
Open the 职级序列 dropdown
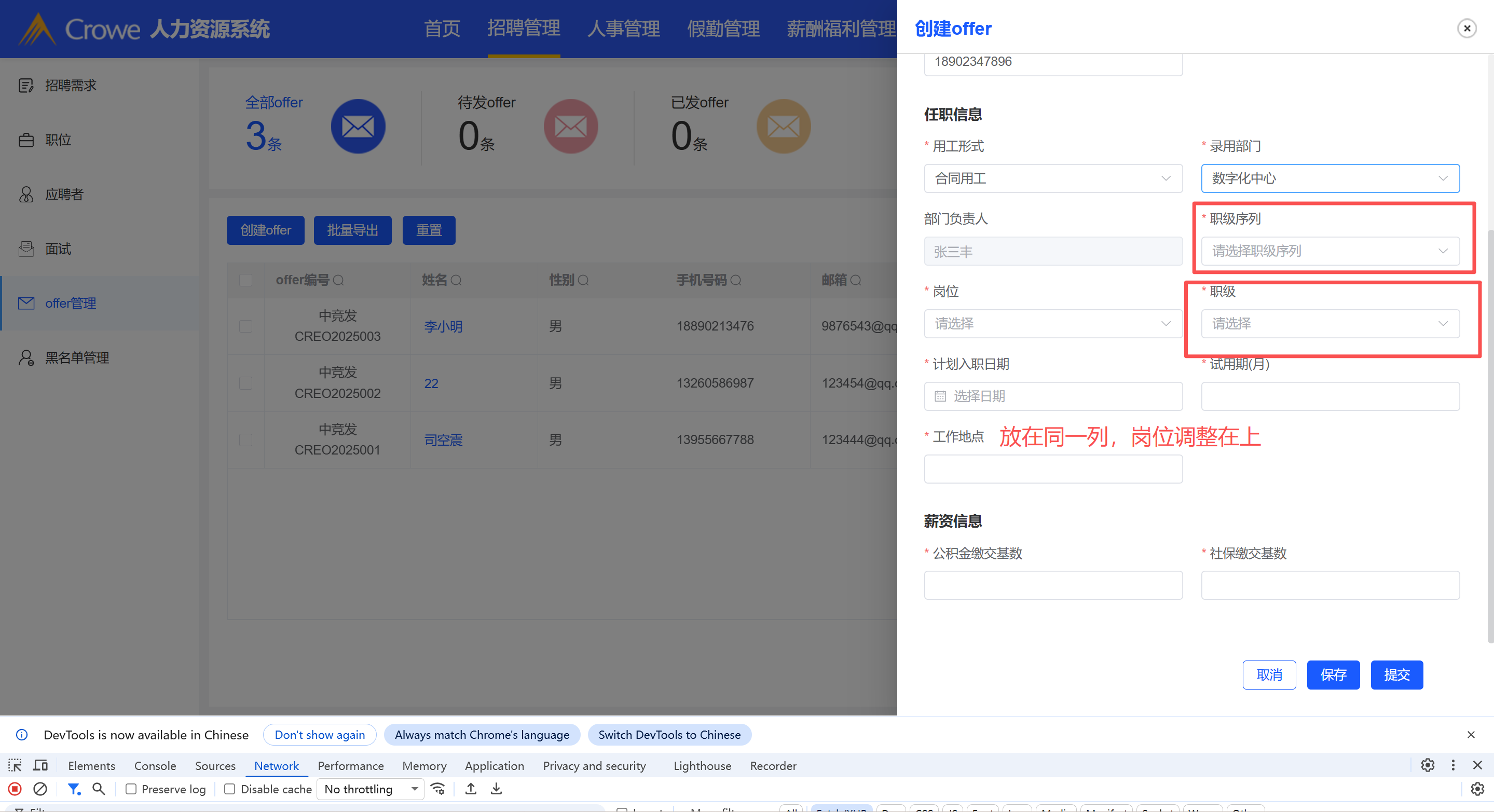pyautogui.click(x=1329, y=251)
